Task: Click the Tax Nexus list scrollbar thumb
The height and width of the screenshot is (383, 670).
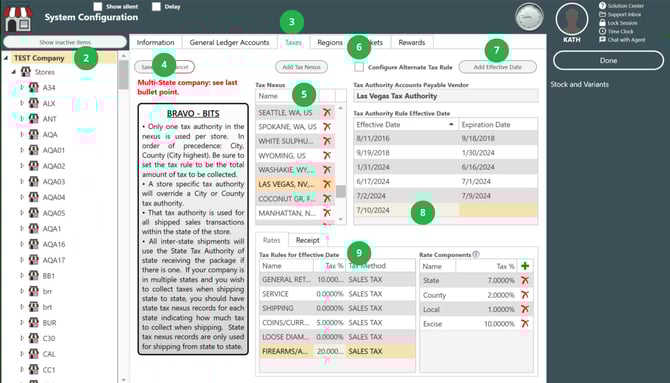Action: (x=341, y=191)
